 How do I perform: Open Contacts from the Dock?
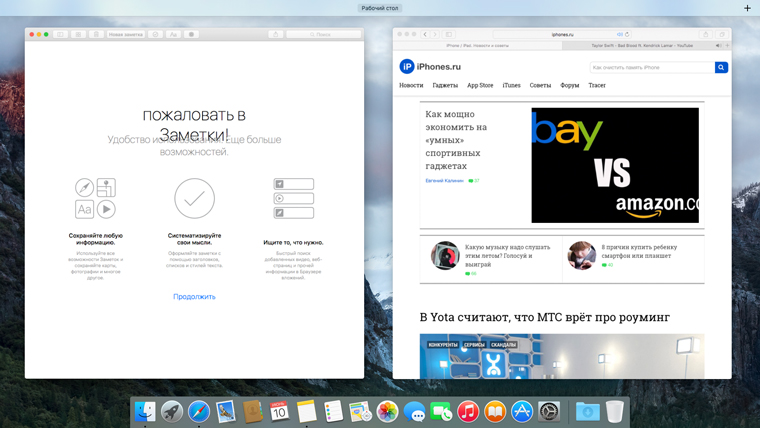(253, 412)
